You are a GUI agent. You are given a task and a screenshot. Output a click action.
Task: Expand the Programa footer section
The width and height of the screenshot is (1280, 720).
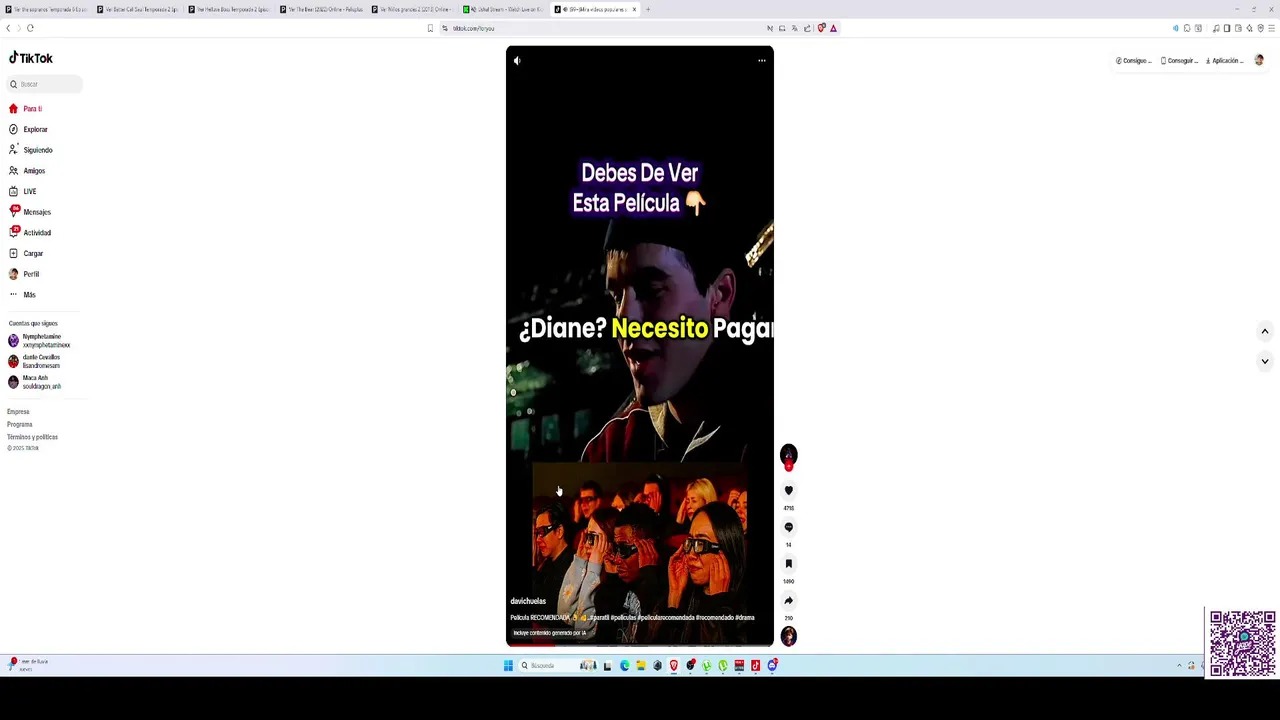(20, 424)
